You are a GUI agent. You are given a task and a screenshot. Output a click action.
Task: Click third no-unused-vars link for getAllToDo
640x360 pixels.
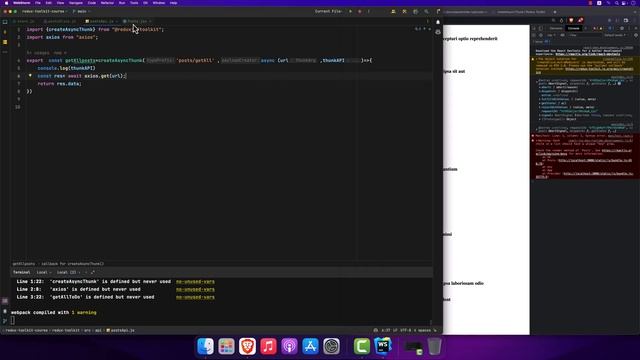coord(195,297)
